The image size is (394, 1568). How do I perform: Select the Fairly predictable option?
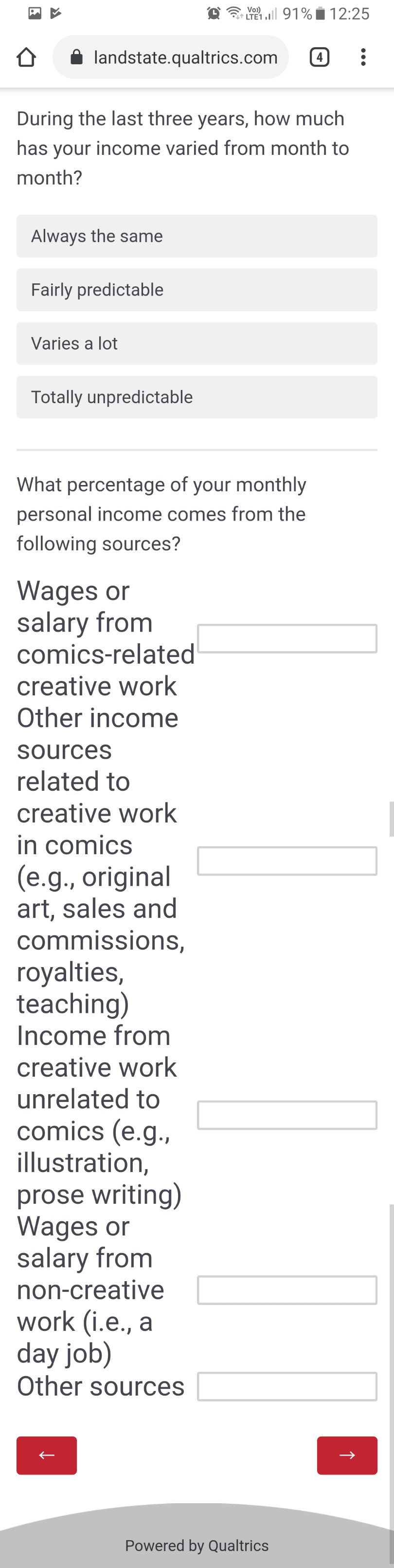coord(197,290)
